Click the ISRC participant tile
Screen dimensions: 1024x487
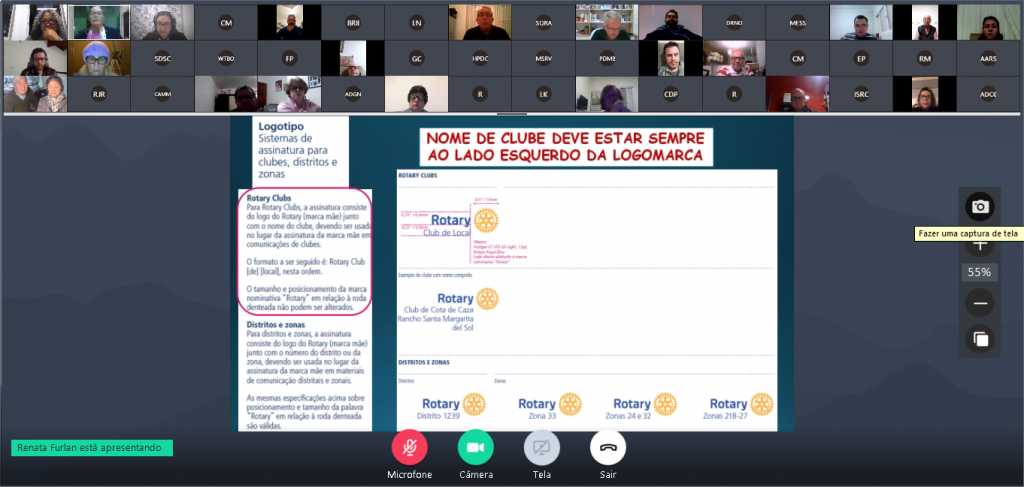pos(861,94)
